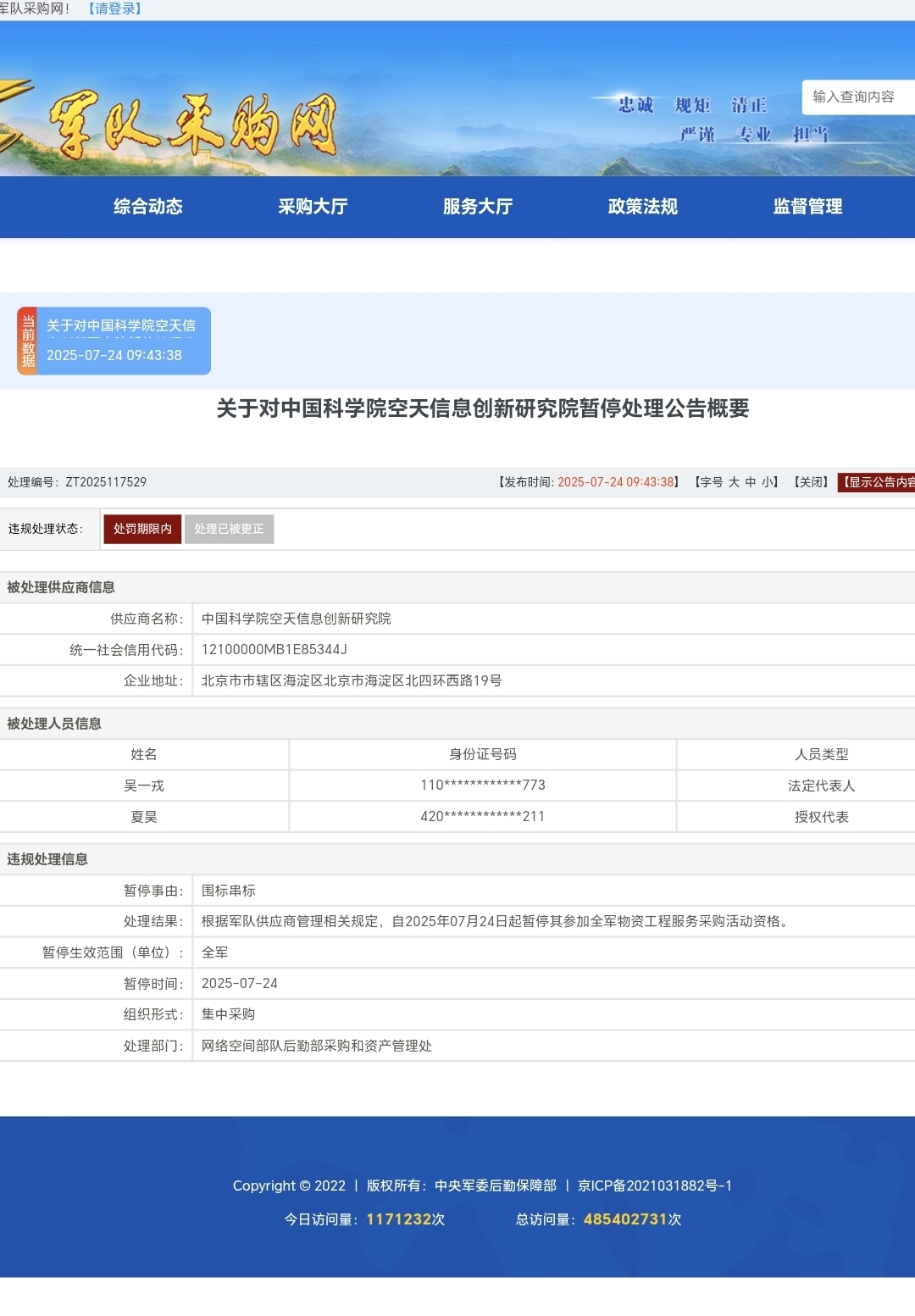Click ID number 110*************773
Screen dimensions: 915x1316
pos(483,786)
